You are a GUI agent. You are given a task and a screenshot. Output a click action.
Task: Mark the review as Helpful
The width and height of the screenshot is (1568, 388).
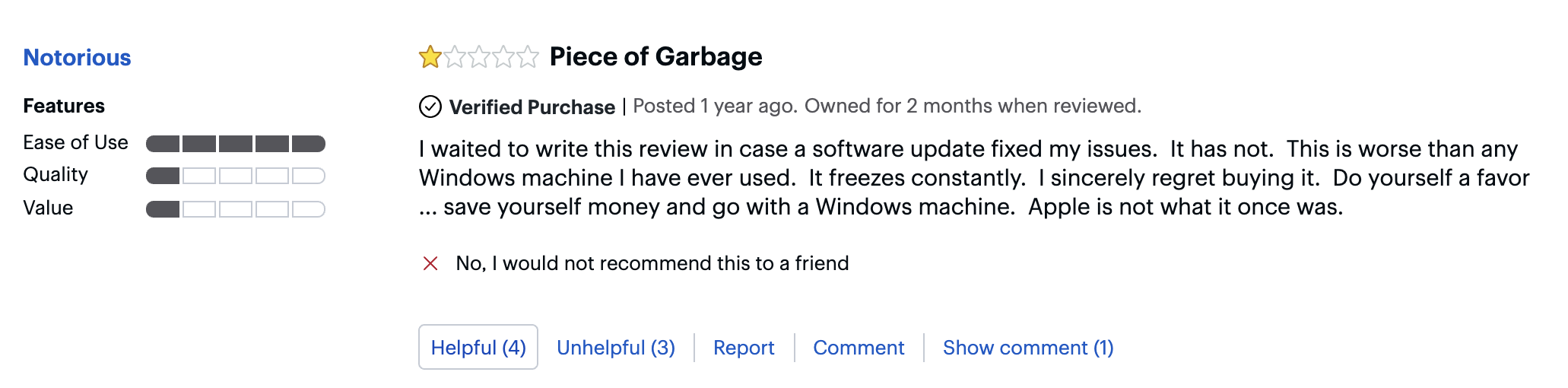478,348
